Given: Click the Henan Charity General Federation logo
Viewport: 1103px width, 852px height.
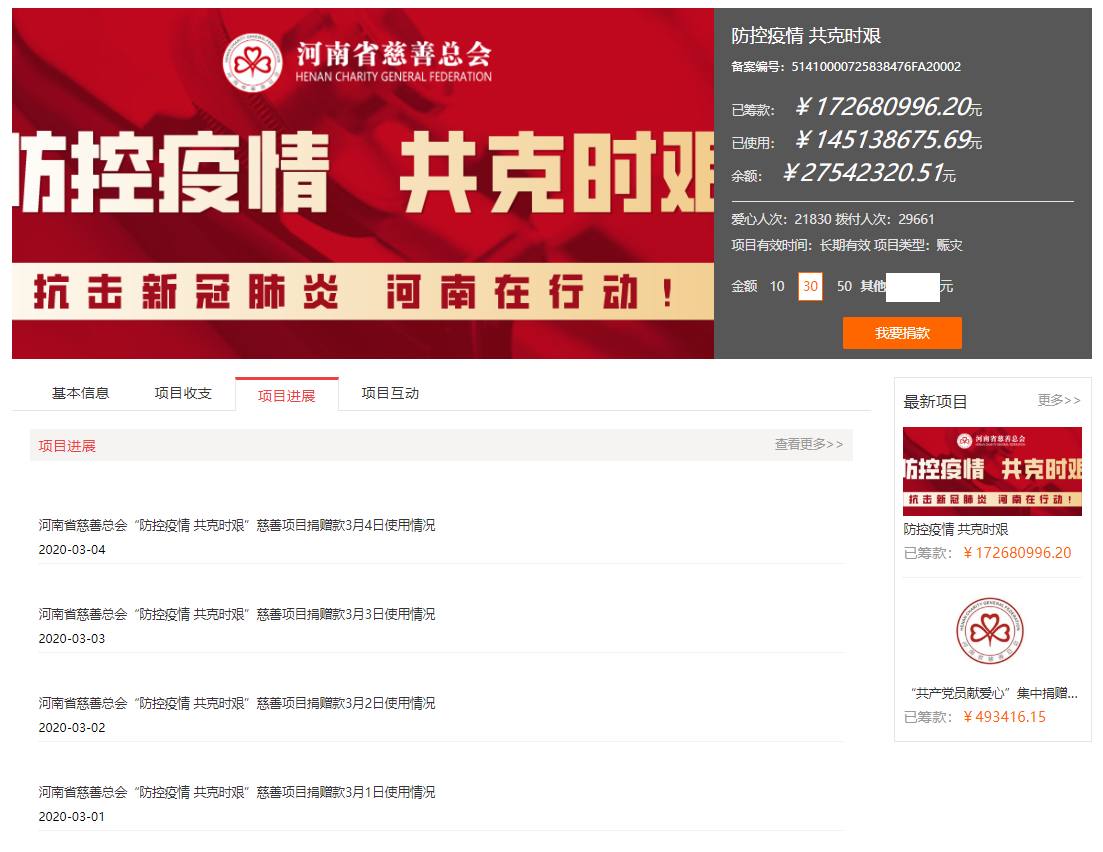Looking at the screenshot, I should pos(356,61).
